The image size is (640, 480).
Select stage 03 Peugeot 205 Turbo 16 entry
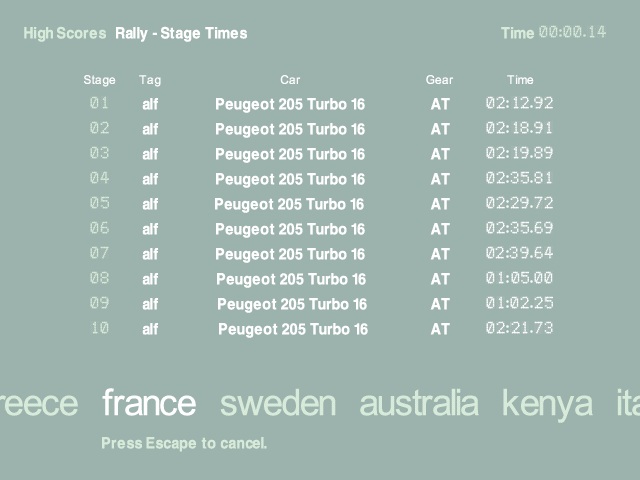click(x=290, y=154)
